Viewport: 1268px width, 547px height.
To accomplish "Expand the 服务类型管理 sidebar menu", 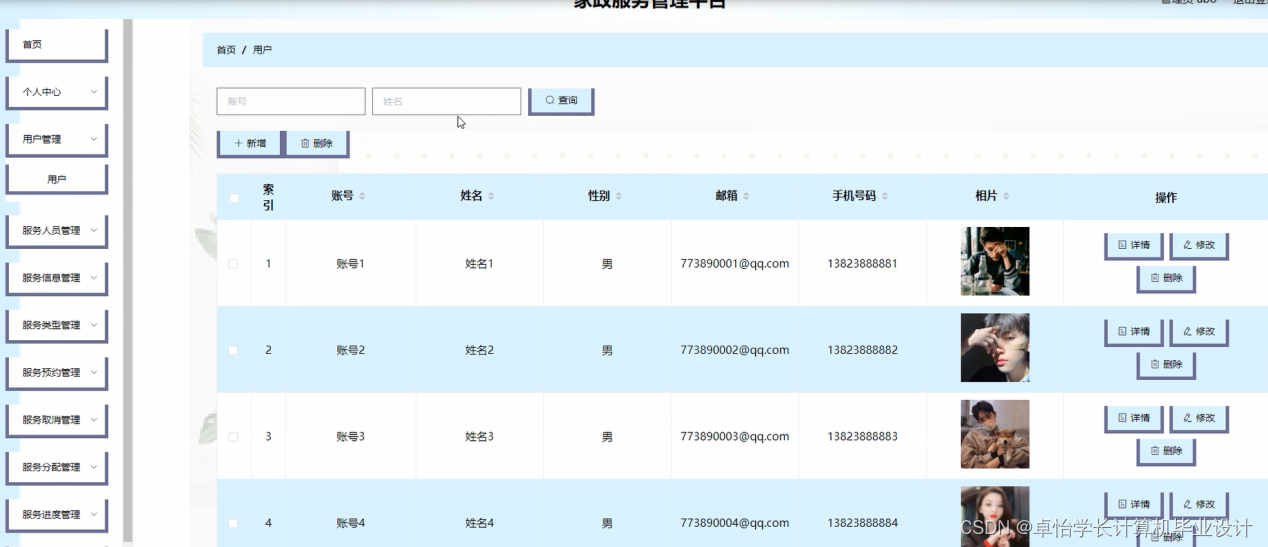I will tap(57, 325).
